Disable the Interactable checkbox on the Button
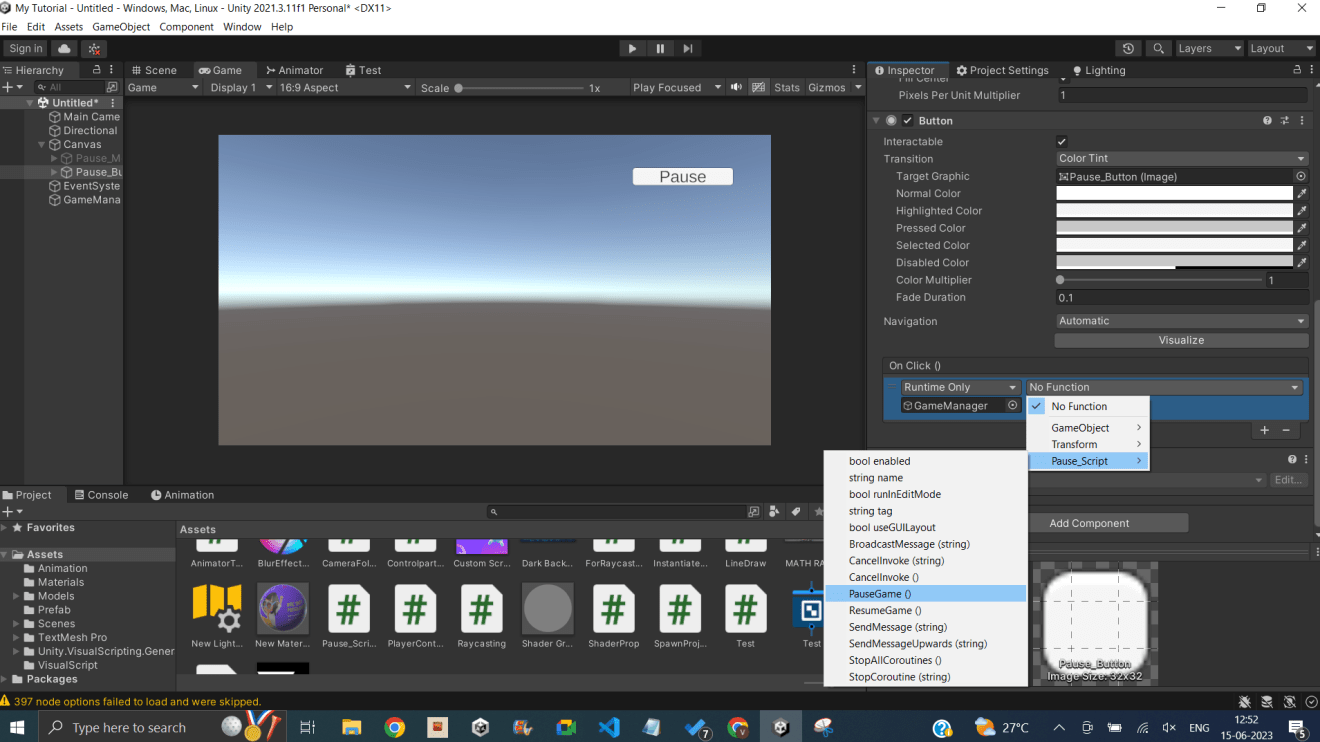The width and height of the screenshot is (1320, 742). (x=1061, y=141)
